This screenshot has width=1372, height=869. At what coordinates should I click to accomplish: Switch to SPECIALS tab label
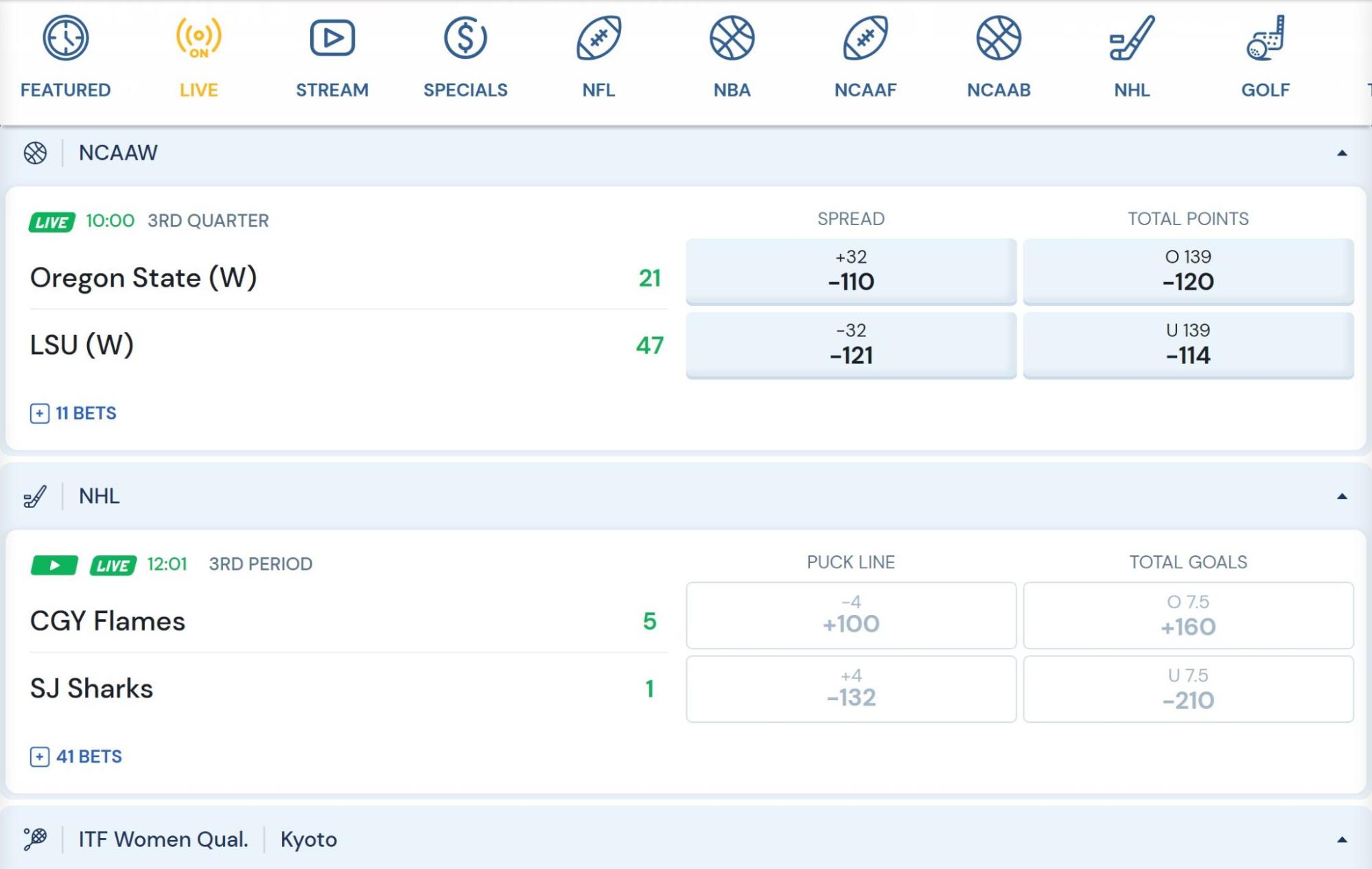click(465, 90)
